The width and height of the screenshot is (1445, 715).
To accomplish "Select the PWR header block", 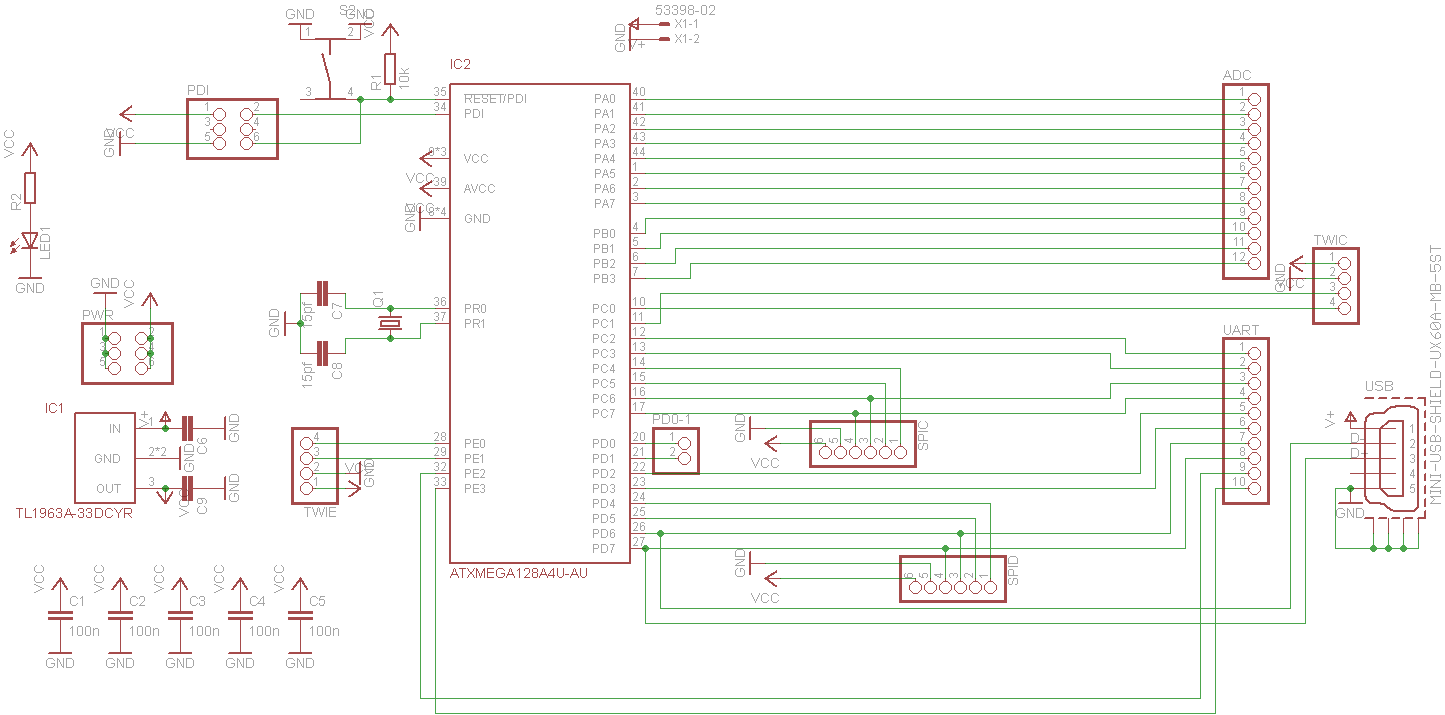I will pos(127,353).
